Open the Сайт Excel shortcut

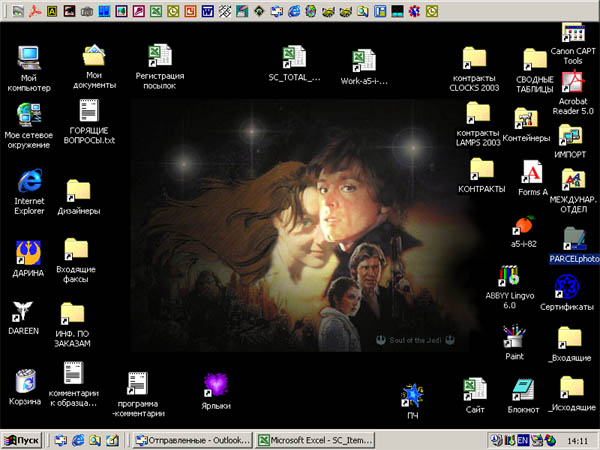475,389
